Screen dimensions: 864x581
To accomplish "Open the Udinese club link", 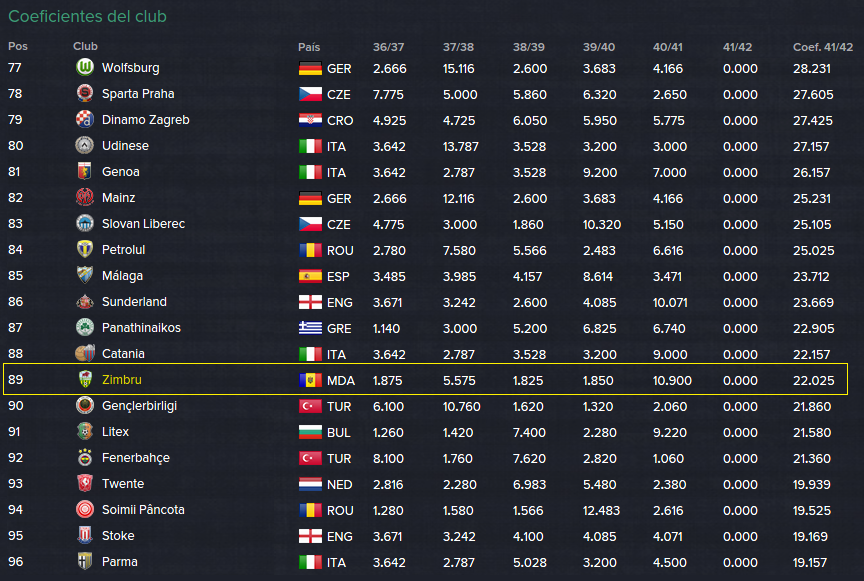I will tap(125, 146).
